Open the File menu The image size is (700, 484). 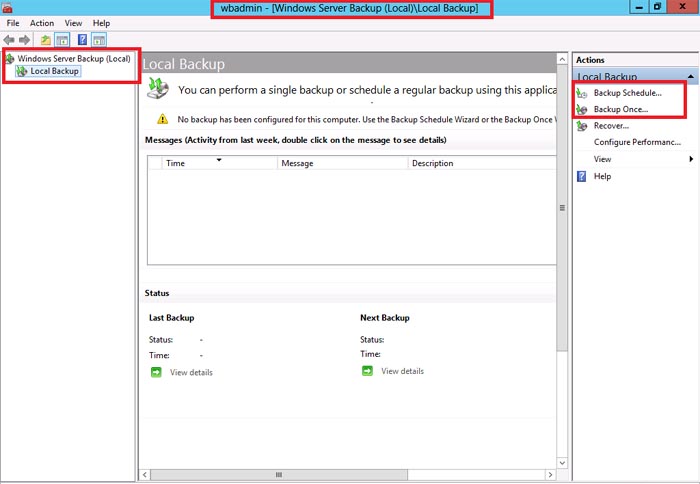click(13, 23)
